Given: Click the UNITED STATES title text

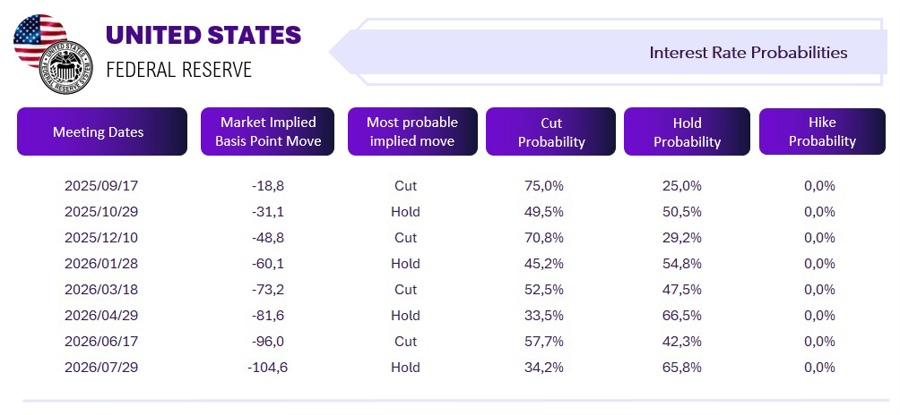Looking at the screenshot, I should tap(203, 36).
